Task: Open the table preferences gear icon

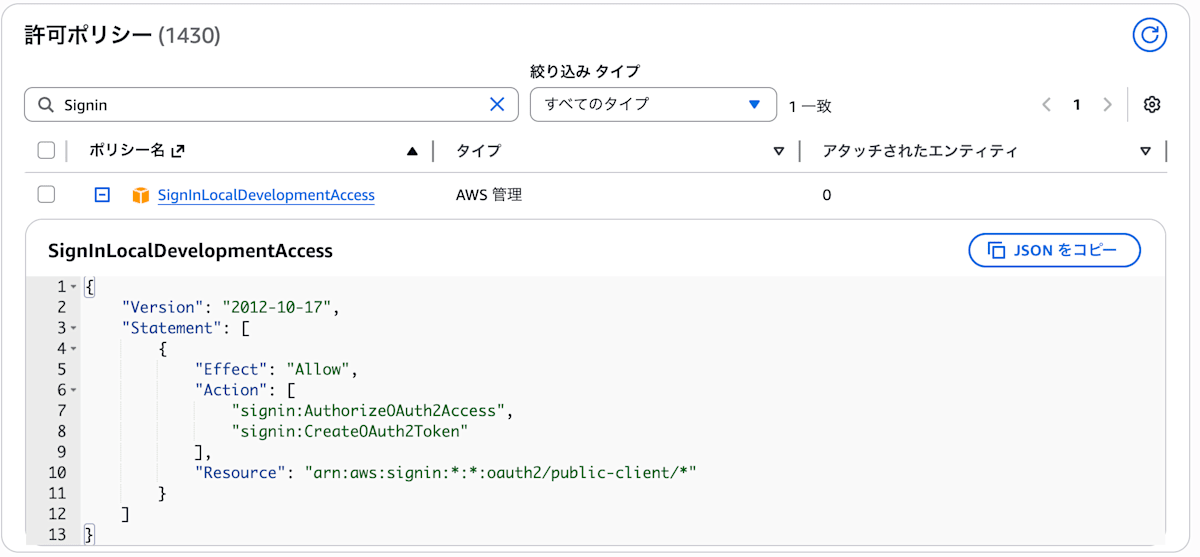Action: [1151, 104]
